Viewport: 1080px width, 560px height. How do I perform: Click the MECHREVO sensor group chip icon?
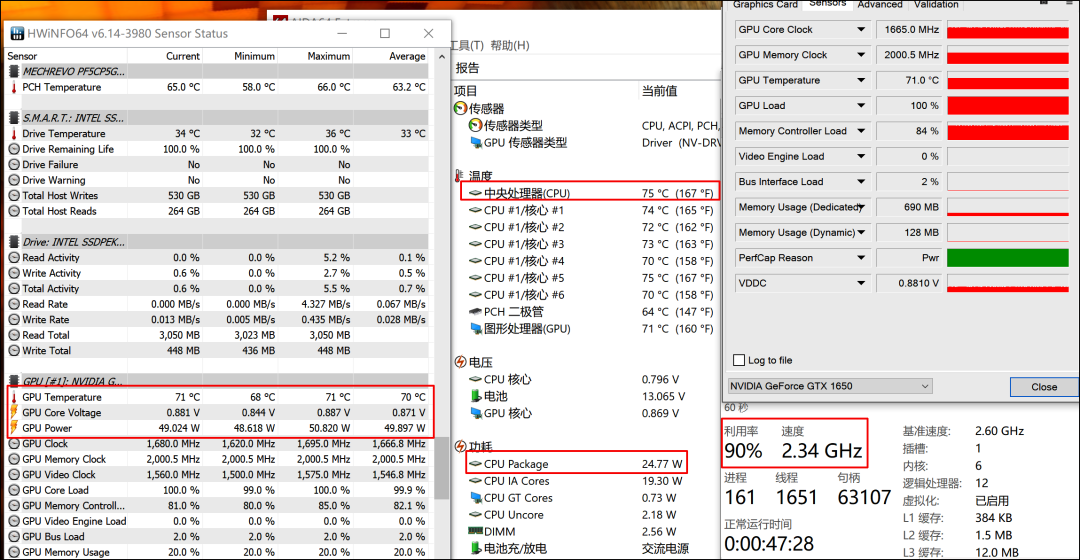14,71
